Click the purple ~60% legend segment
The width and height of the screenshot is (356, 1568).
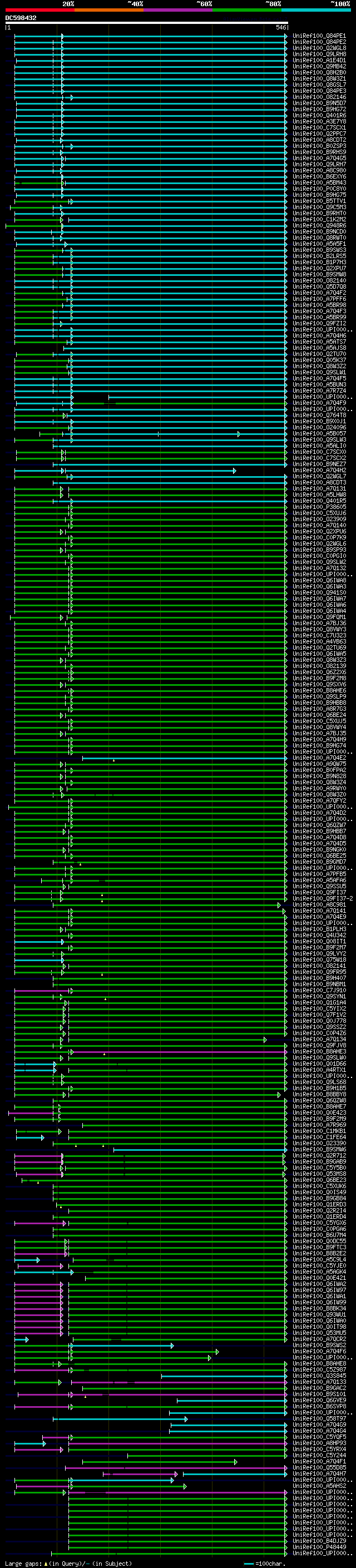tap(177, 10)
